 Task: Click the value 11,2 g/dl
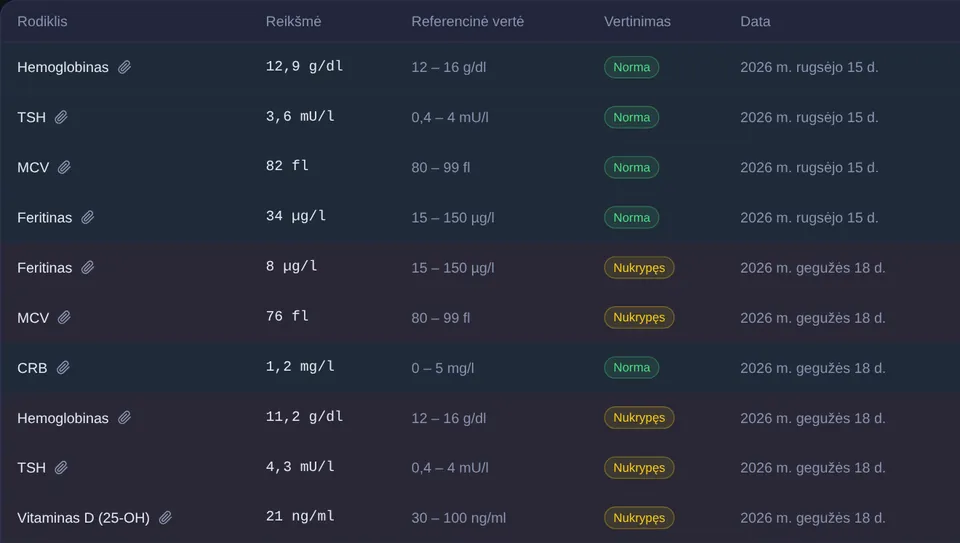click(x=304, y=418)
